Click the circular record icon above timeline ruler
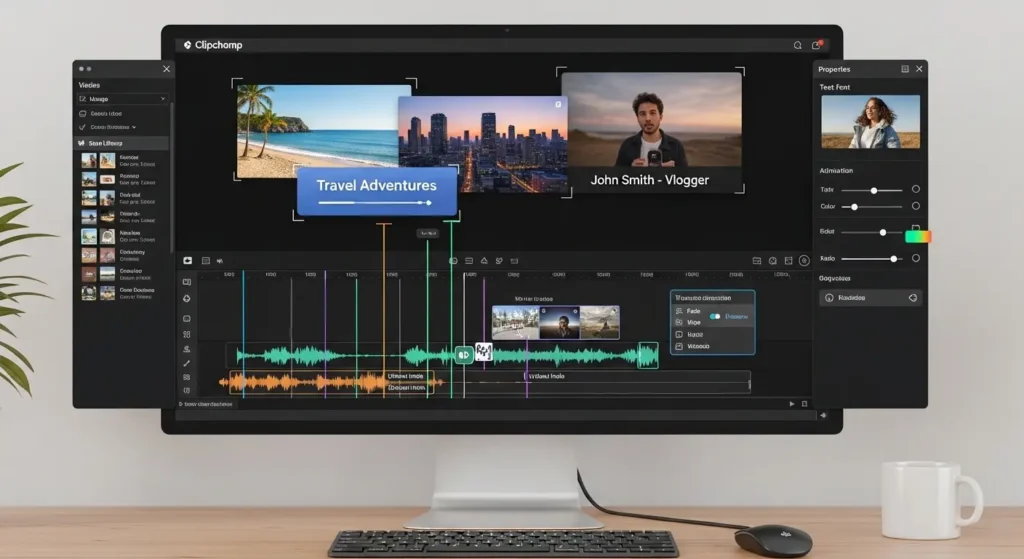 804,260
